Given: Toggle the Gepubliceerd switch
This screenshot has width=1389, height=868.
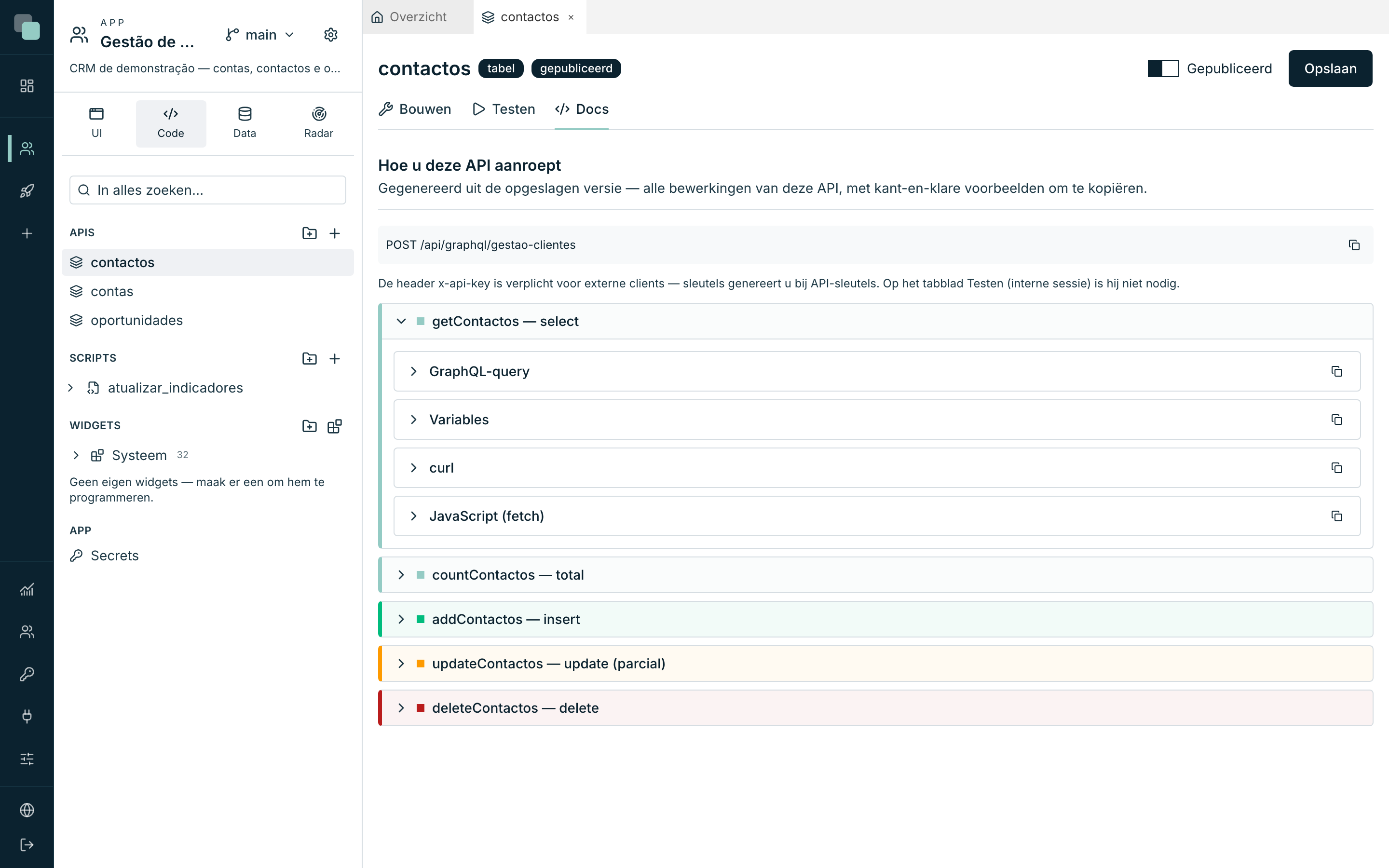Looking at the screenshot, I should pos(1163,68).
